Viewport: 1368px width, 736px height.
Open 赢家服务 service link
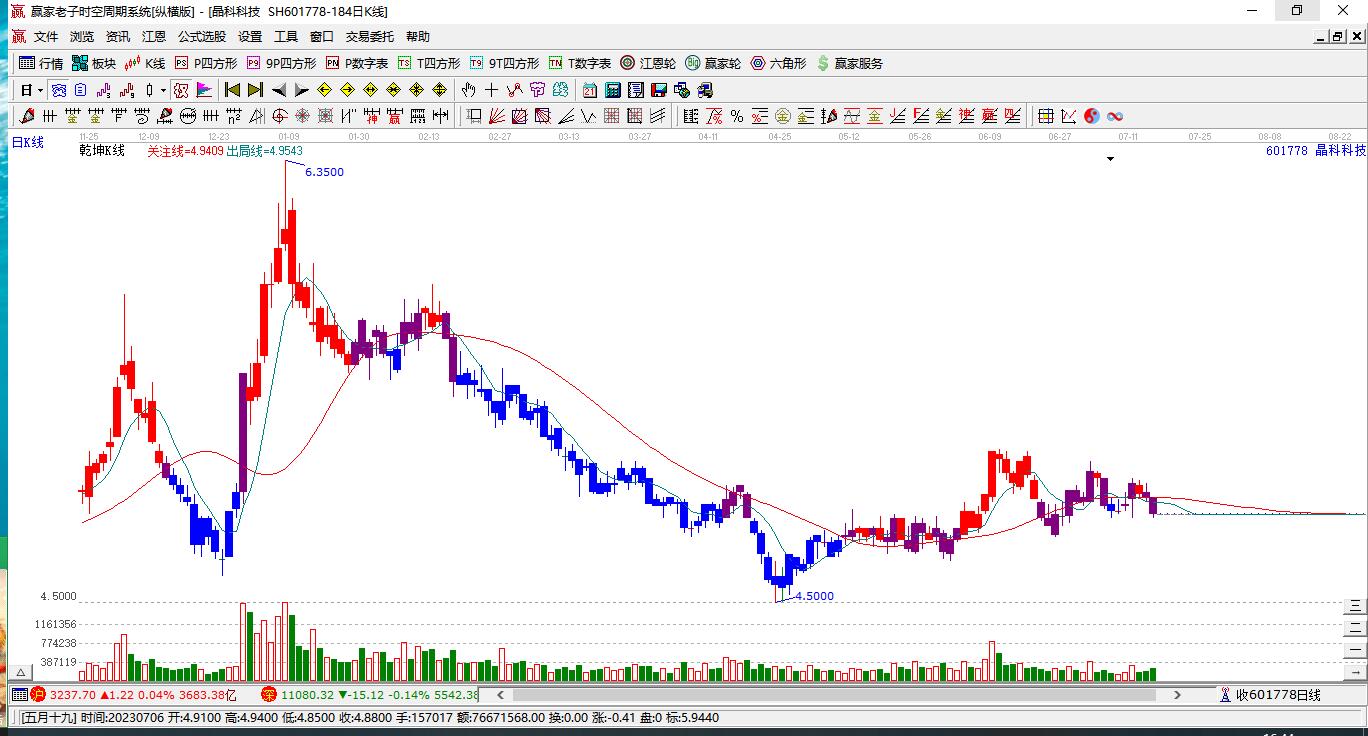tap(850, 63)
